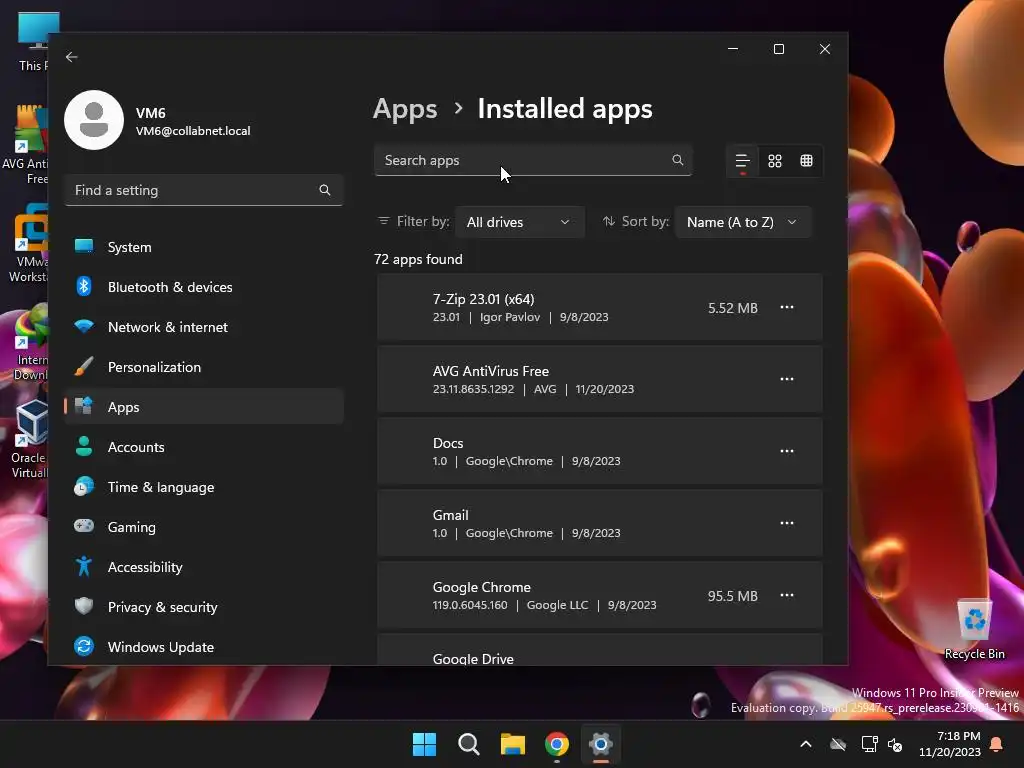Select the Docs app entry
1024x768 pixels.
point(600,451)
